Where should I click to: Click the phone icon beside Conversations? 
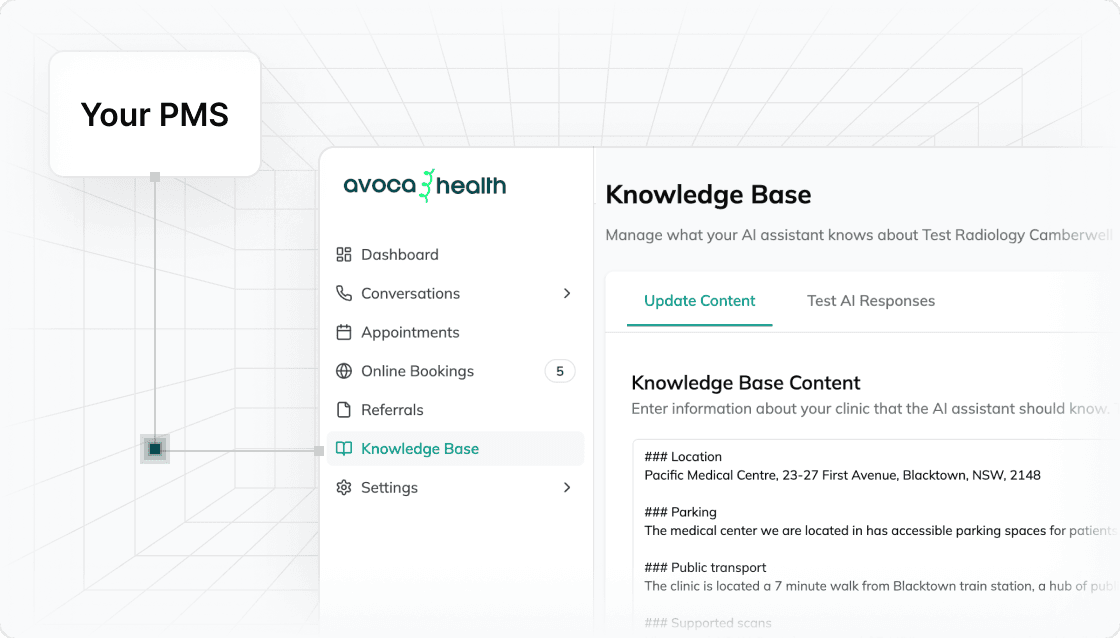(x=344, y=293)
